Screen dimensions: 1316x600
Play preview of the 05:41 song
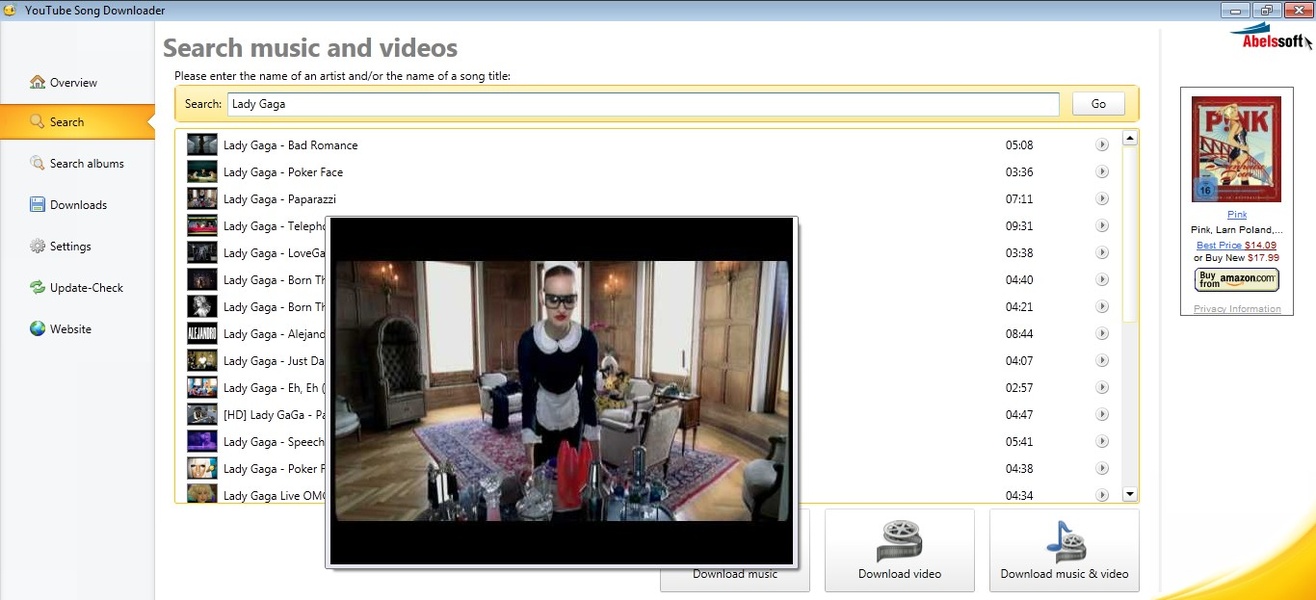click(x=1102, y=442)
